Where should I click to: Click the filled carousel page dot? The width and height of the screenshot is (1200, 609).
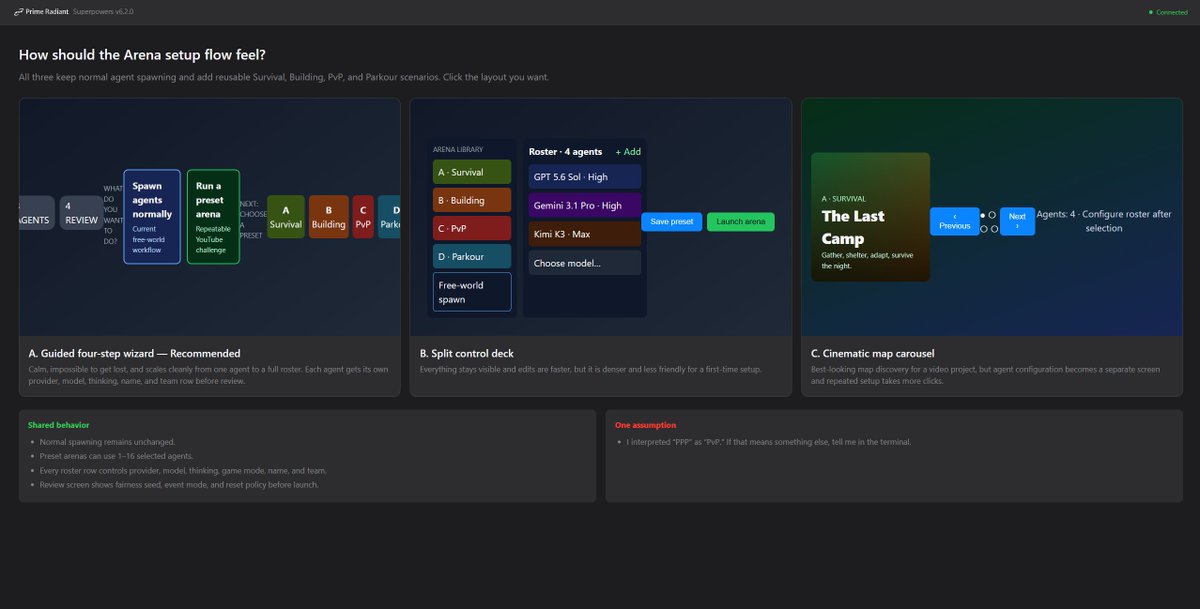point(983,215)
